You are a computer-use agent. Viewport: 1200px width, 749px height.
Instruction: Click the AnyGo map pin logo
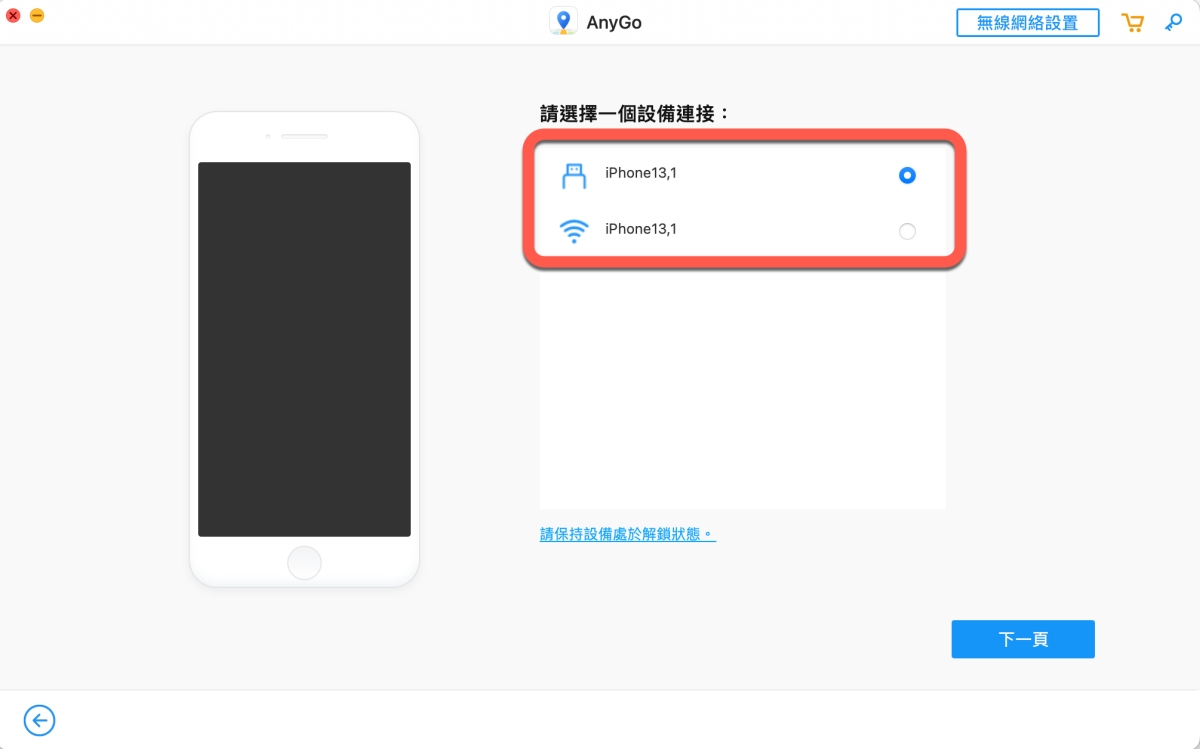[563, 22]
